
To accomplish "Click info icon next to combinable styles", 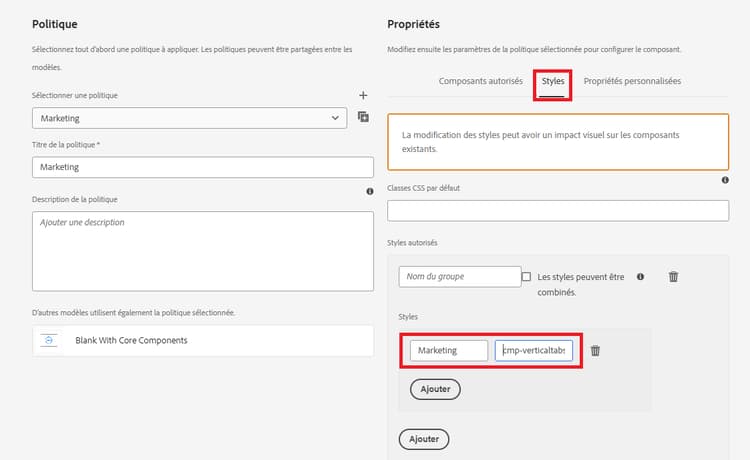I will click(x=640, y=277).
